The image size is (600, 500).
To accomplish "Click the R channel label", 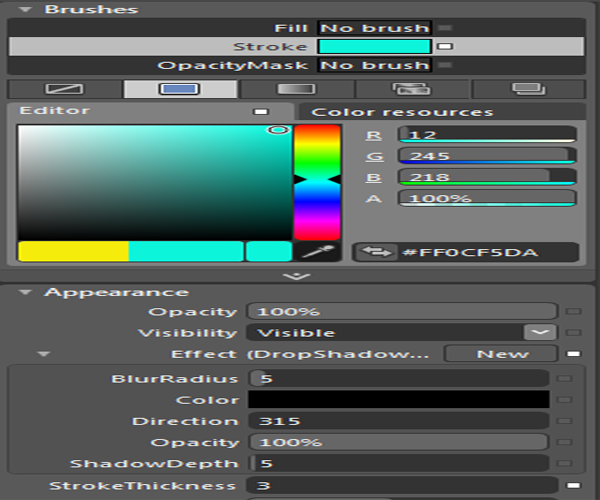I will coord(374,135).
